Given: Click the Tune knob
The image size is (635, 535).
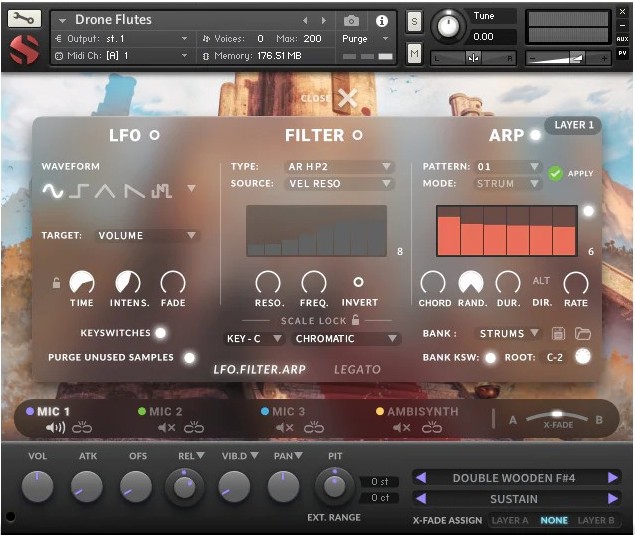Looking at the screenshot, I should click(447, 26).
